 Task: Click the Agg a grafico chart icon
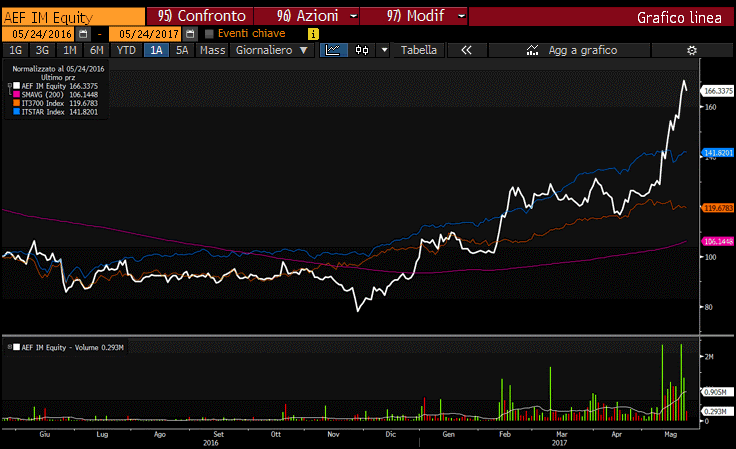click(530, 50)
